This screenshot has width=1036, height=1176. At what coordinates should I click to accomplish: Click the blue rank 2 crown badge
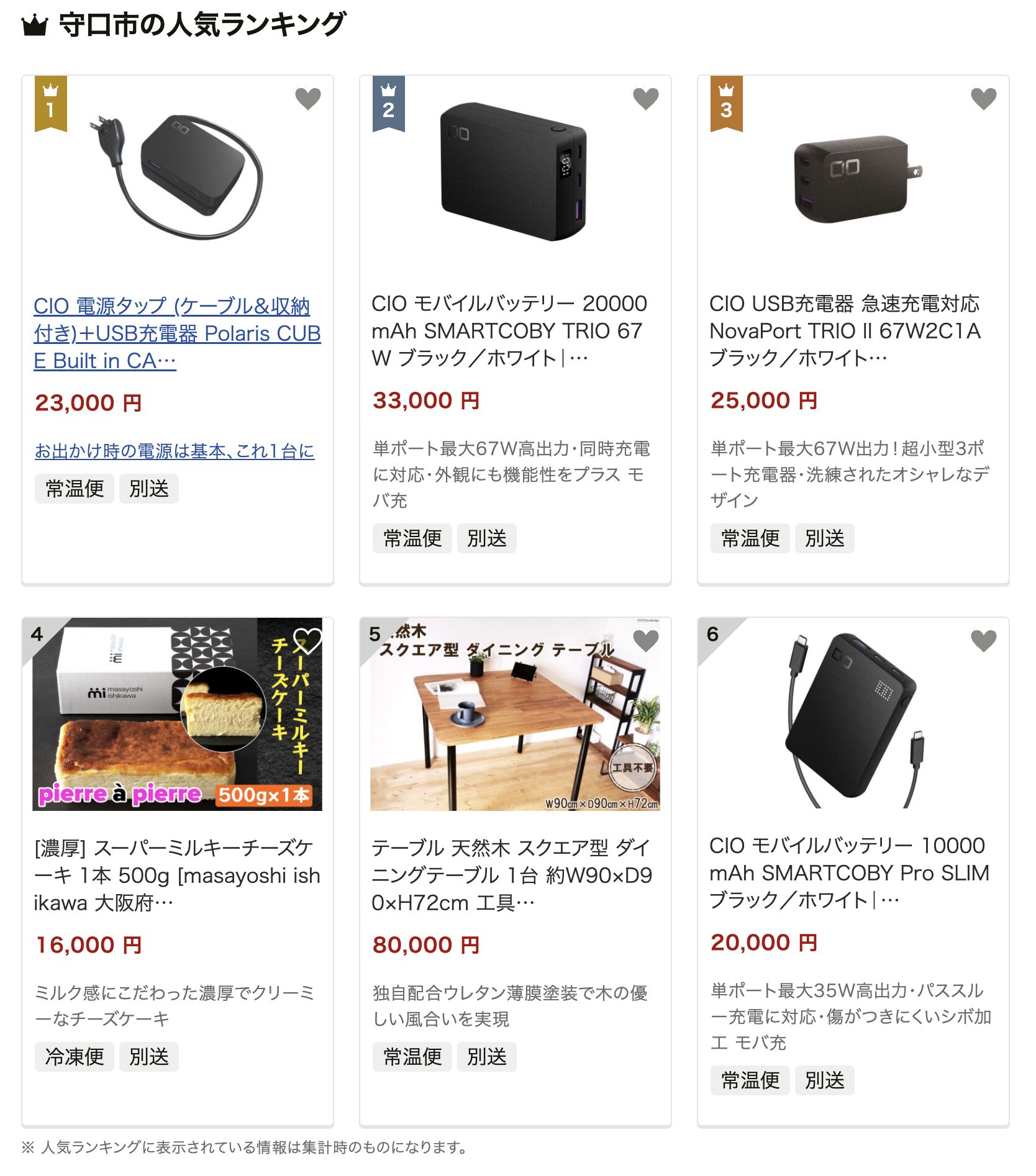pyautogui.click(x=388, y=104)
